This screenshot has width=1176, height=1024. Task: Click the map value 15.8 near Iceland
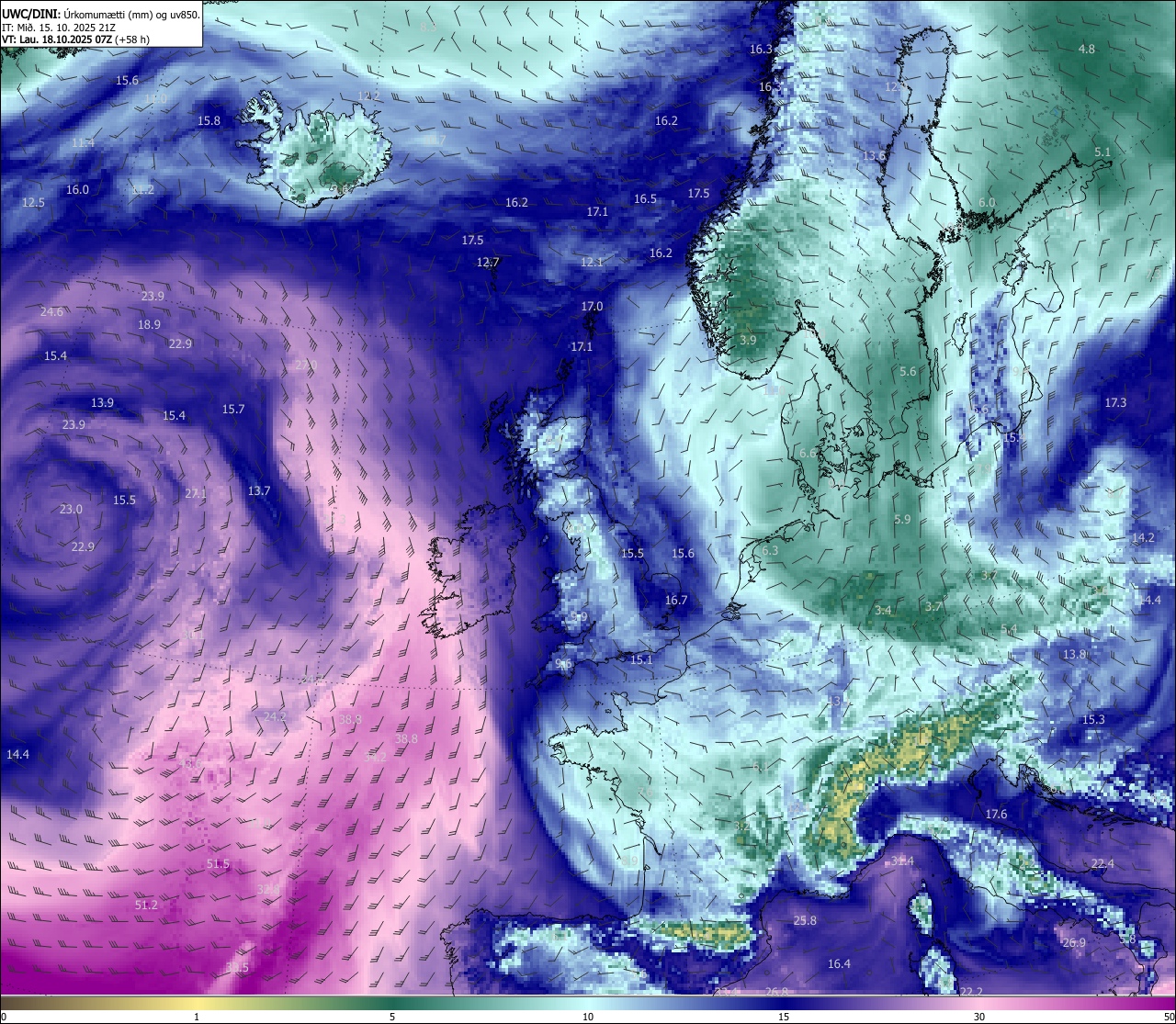pyautogui.click(x=209, y=121)
